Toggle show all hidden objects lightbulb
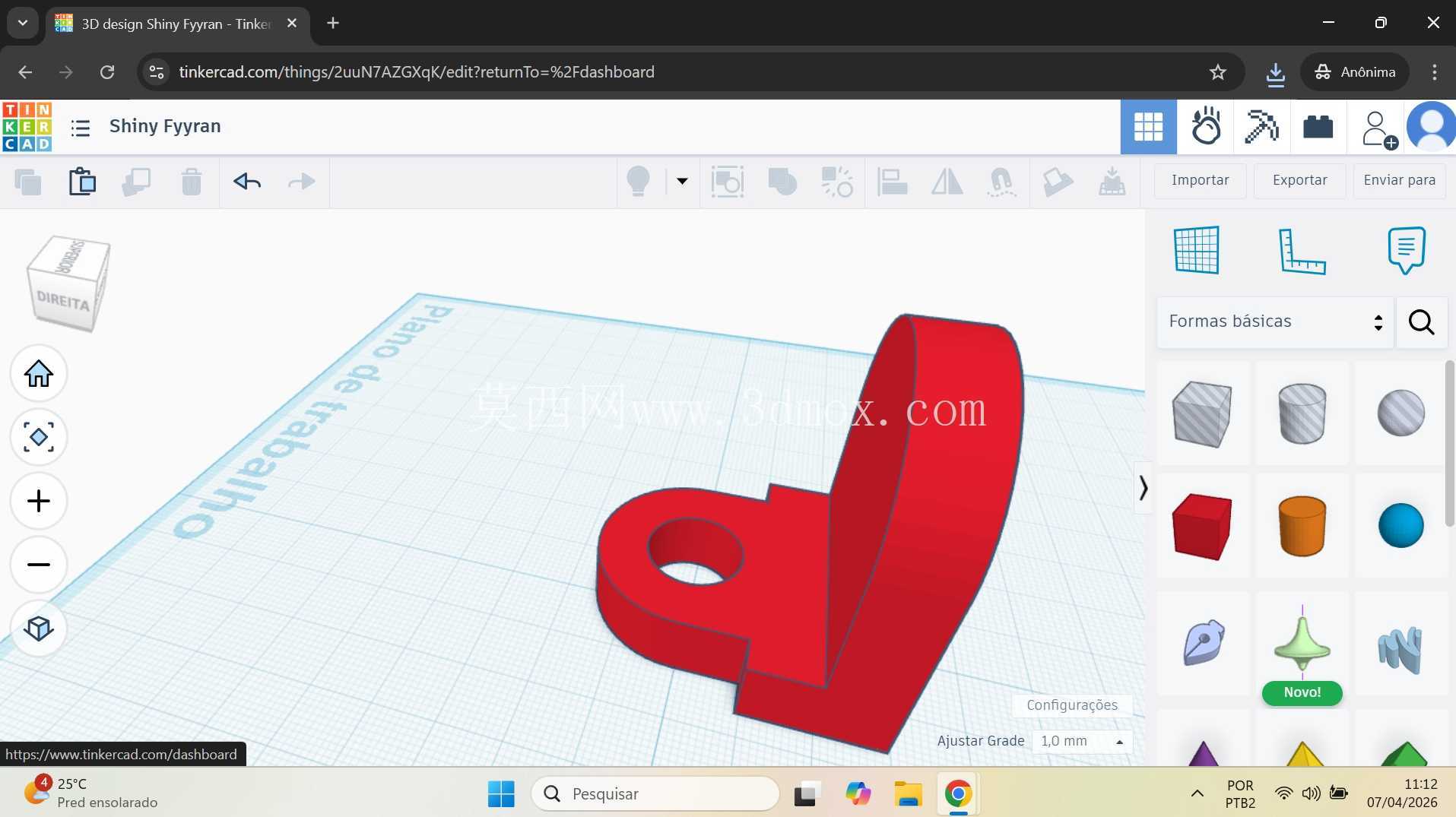 pyautogui.click(x=638, y=182)
